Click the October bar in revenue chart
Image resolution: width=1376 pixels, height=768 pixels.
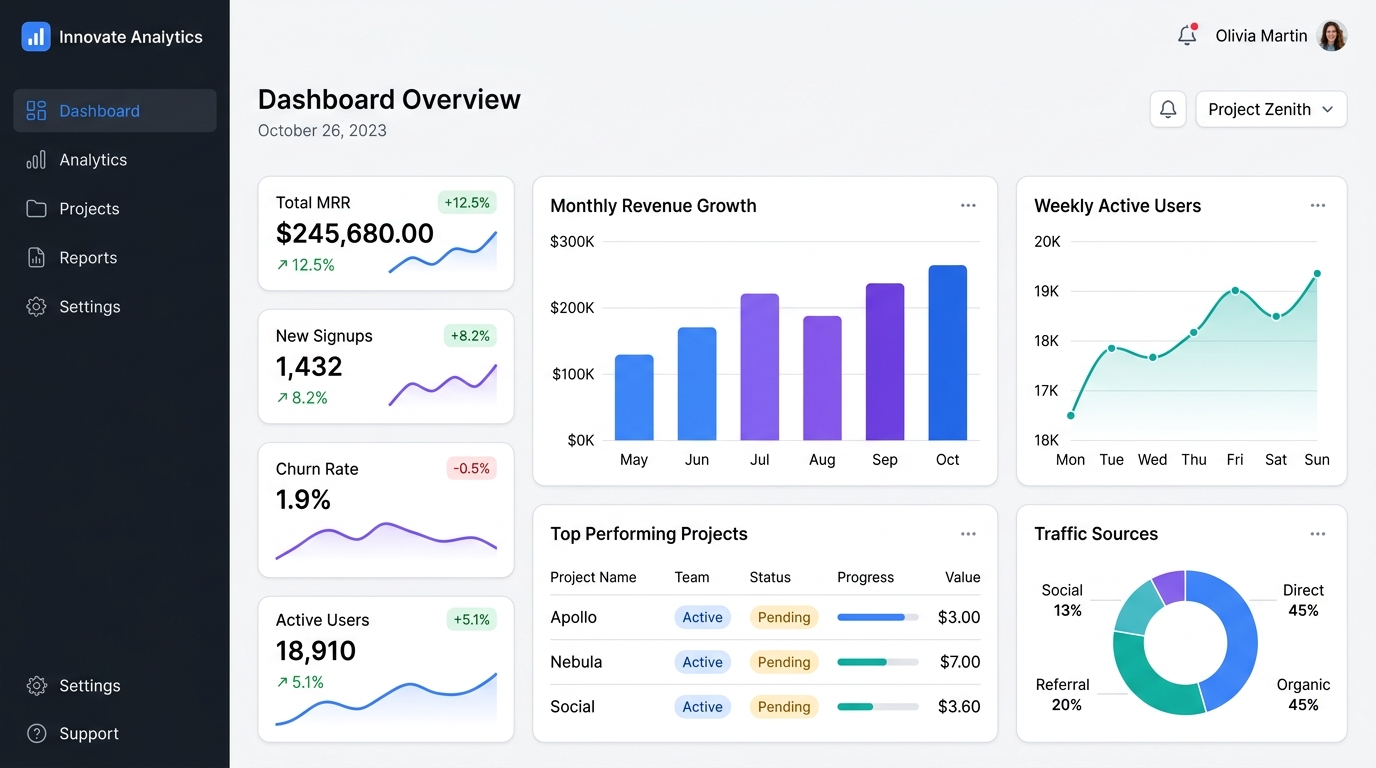pos(948,352)
